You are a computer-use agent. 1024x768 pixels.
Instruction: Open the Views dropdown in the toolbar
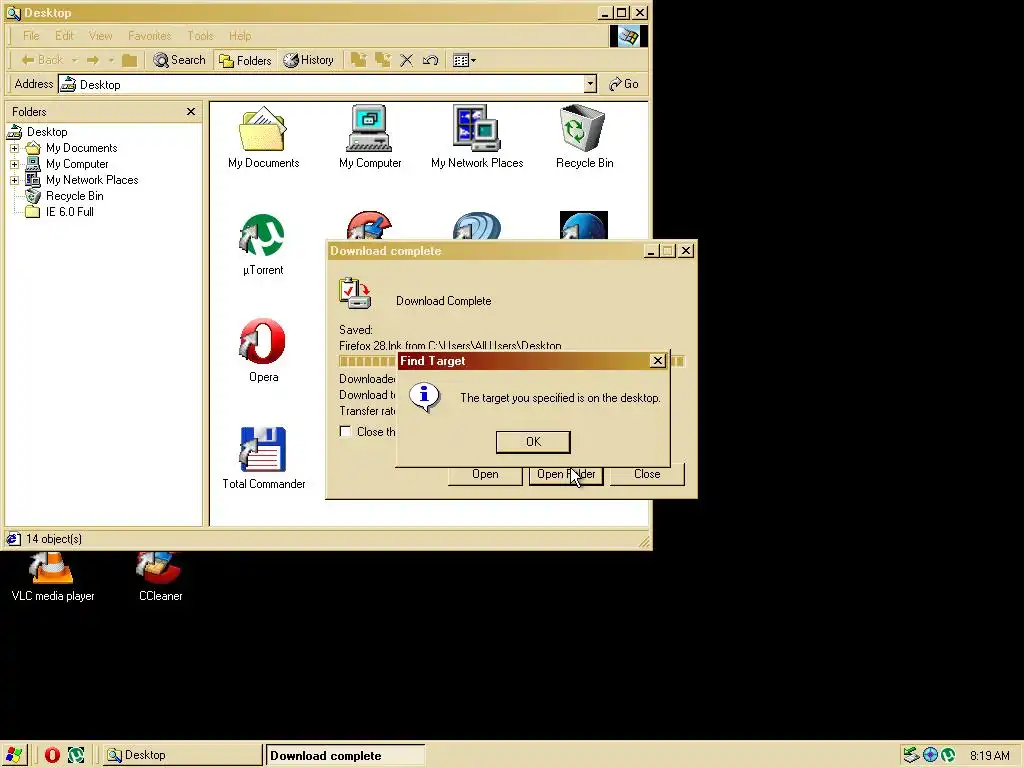coord(464,60)
